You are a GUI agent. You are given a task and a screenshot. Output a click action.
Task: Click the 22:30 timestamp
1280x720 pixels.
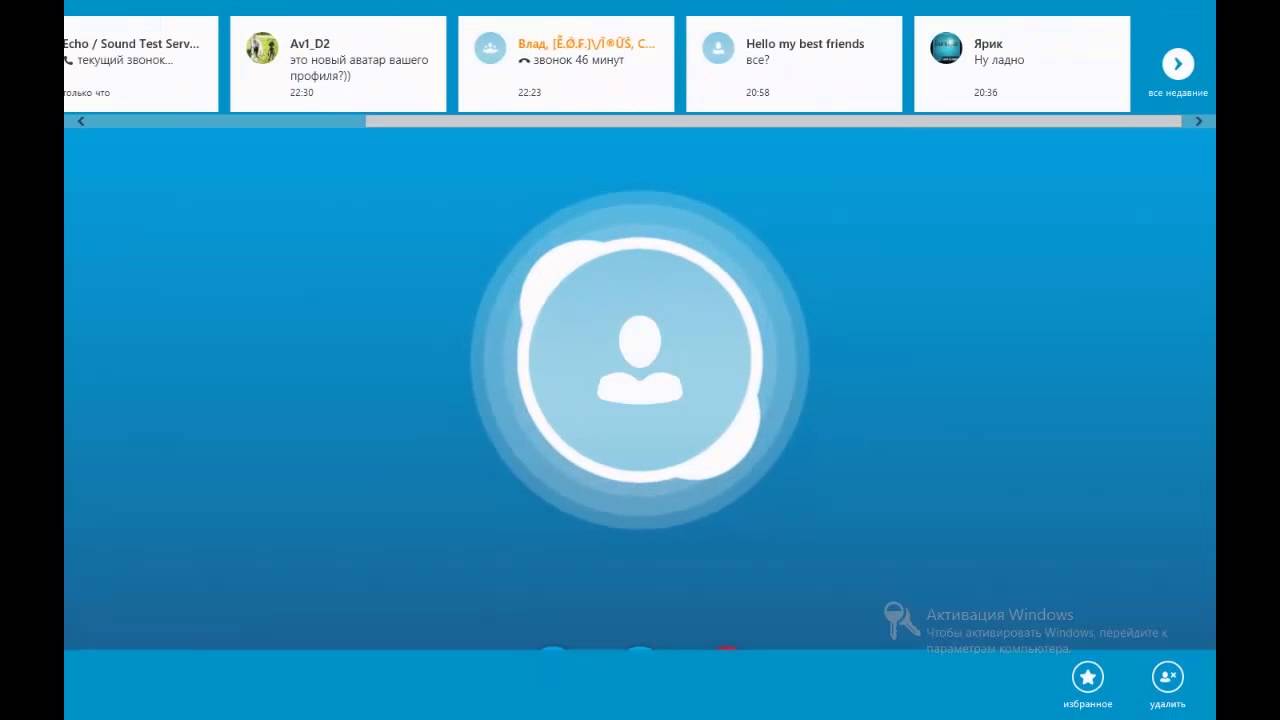302,92
